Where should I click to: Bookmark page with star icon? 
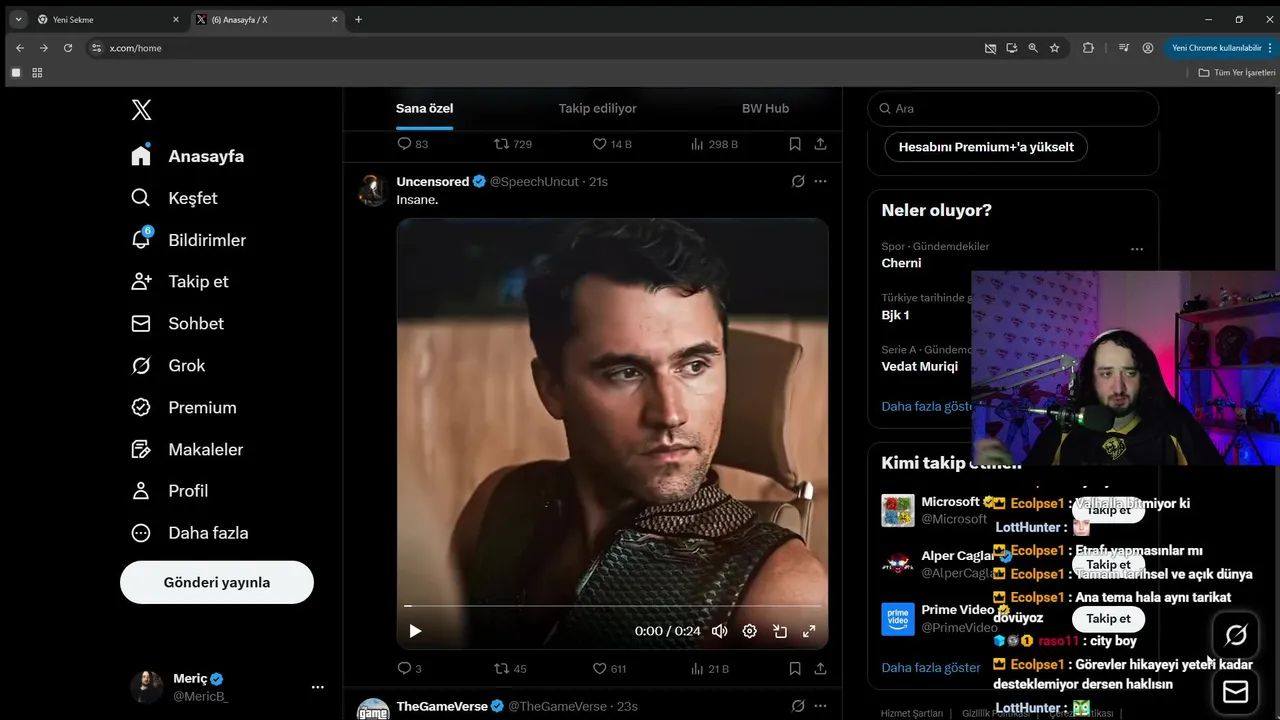click(1054, 48)
